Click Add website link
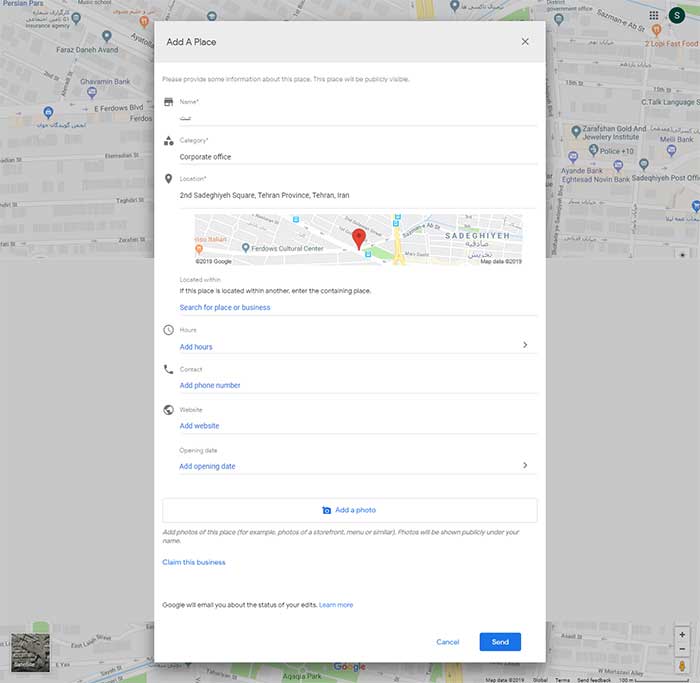700x683 pixels. pyautogui.click(x=199, y=426)
